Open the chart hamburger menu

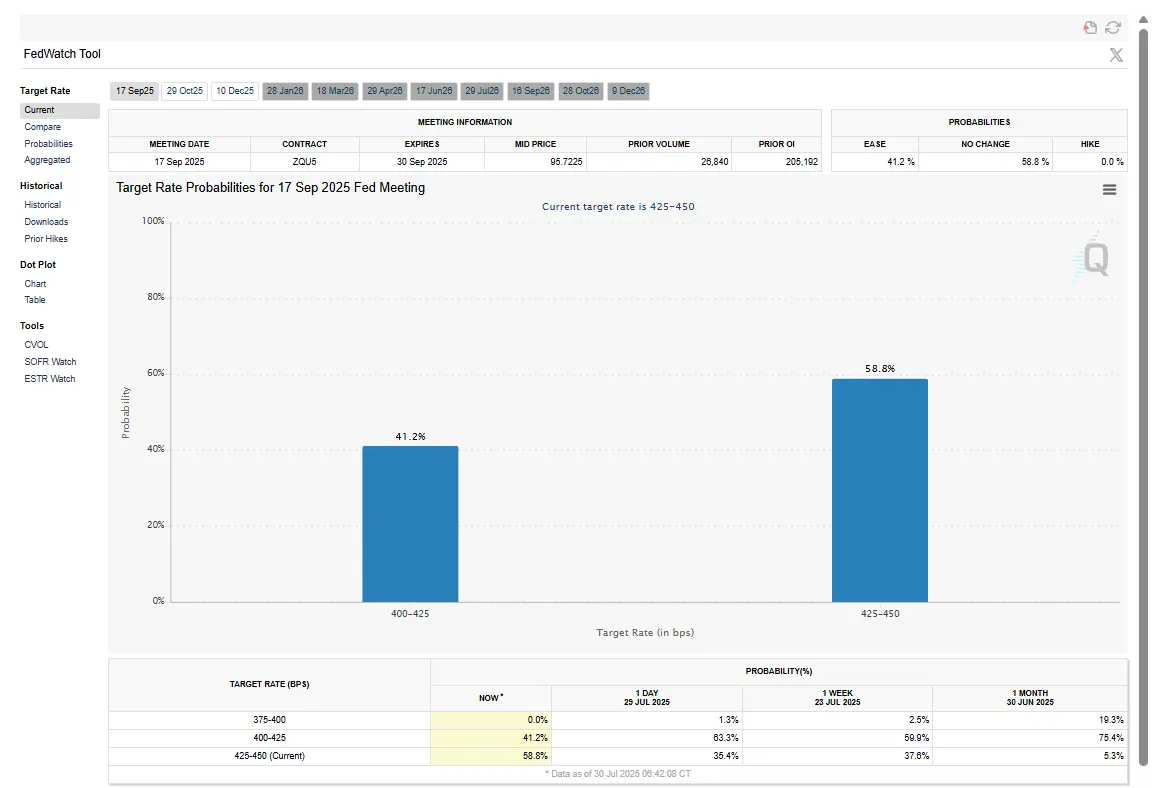click(1109, 189)
